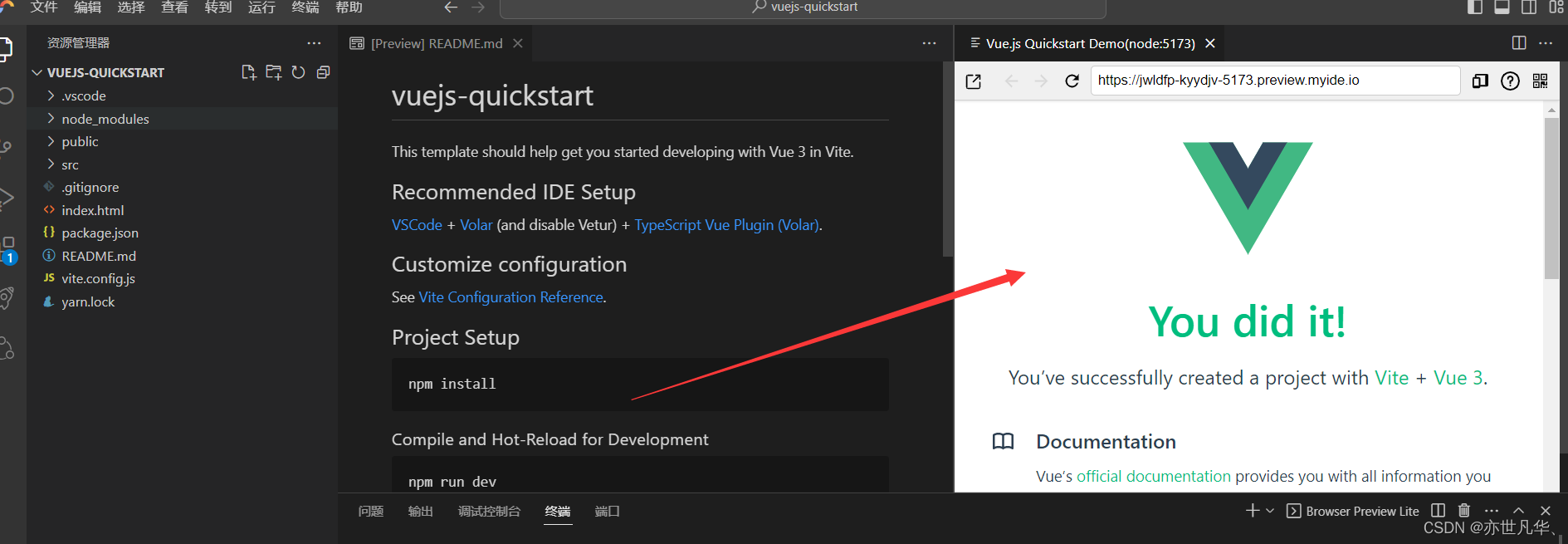This screenshot has width=1568, height=544.
Task: Click the vuejs-quickstart command center search box
Action: click(x=804, y=7)
